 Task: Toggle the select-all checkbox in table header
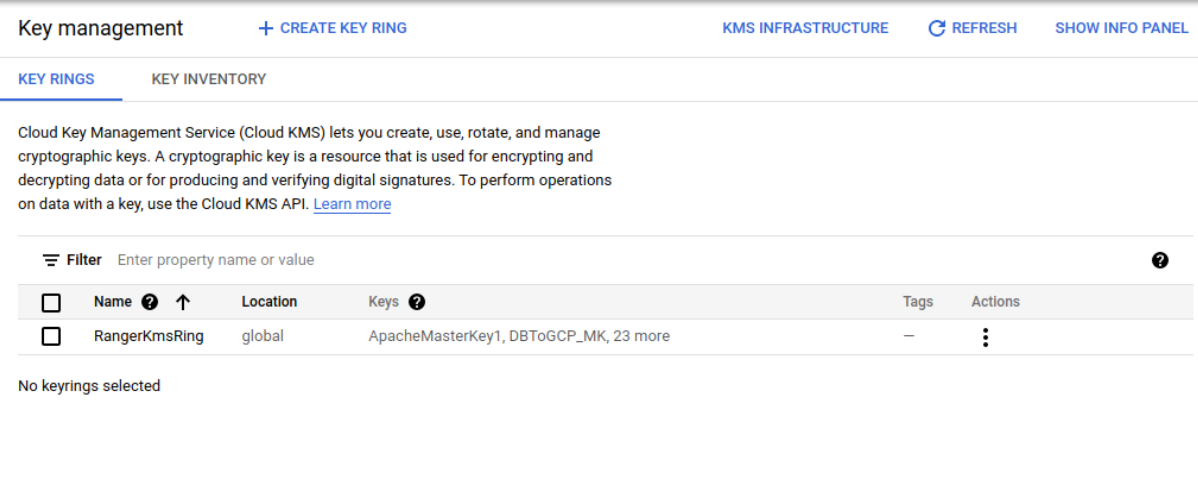click(51, 303)
